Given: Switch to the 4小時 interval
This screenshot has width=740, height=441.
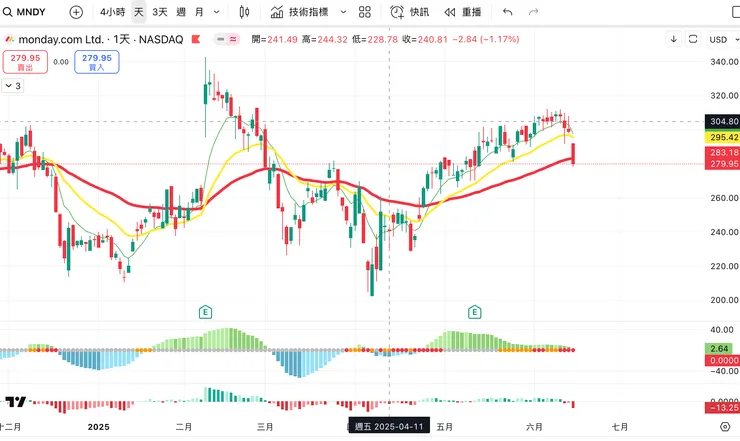Looking at the screenshot, I should 112,12.
